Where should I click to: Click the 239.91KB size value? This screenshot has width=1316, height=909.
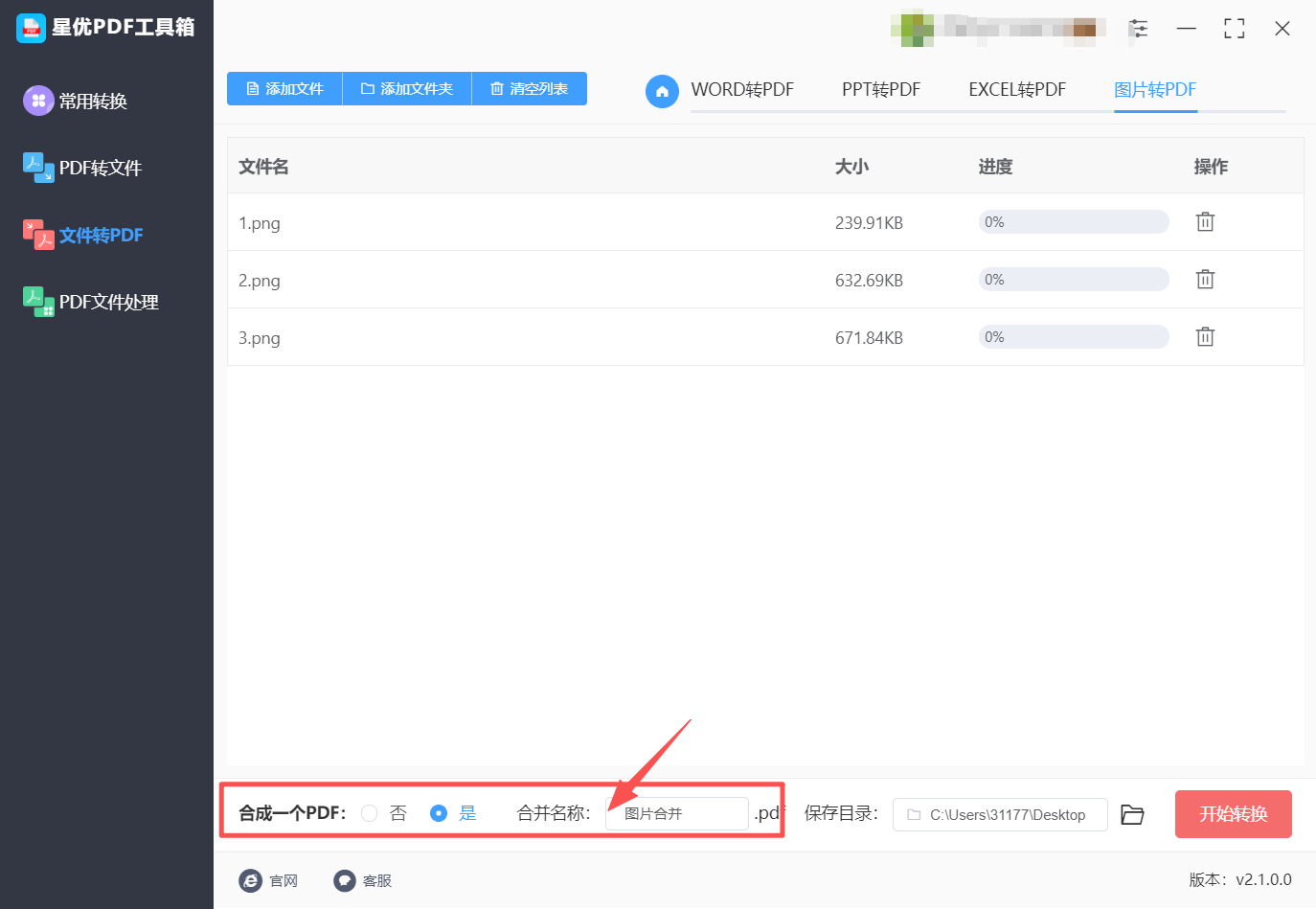tap(869, 223)
